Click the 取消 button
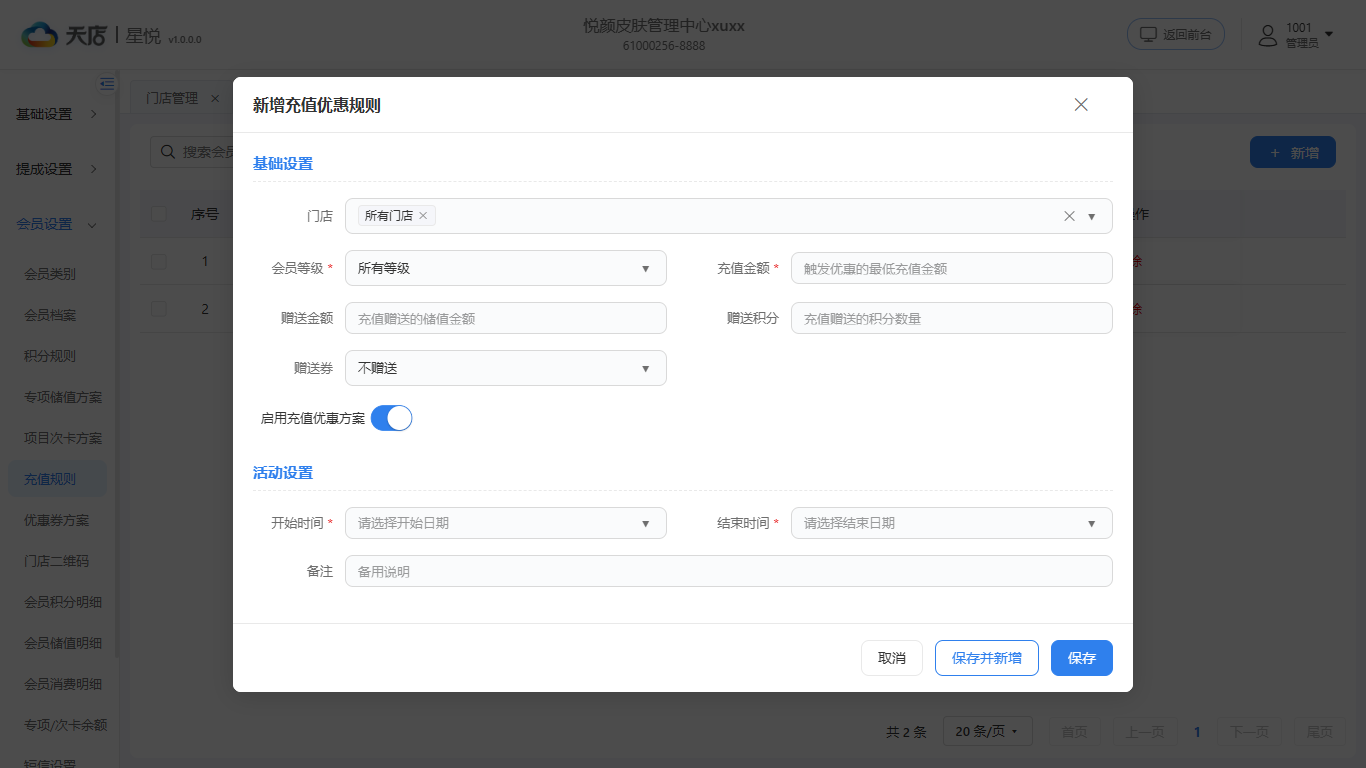 (892, 658)
